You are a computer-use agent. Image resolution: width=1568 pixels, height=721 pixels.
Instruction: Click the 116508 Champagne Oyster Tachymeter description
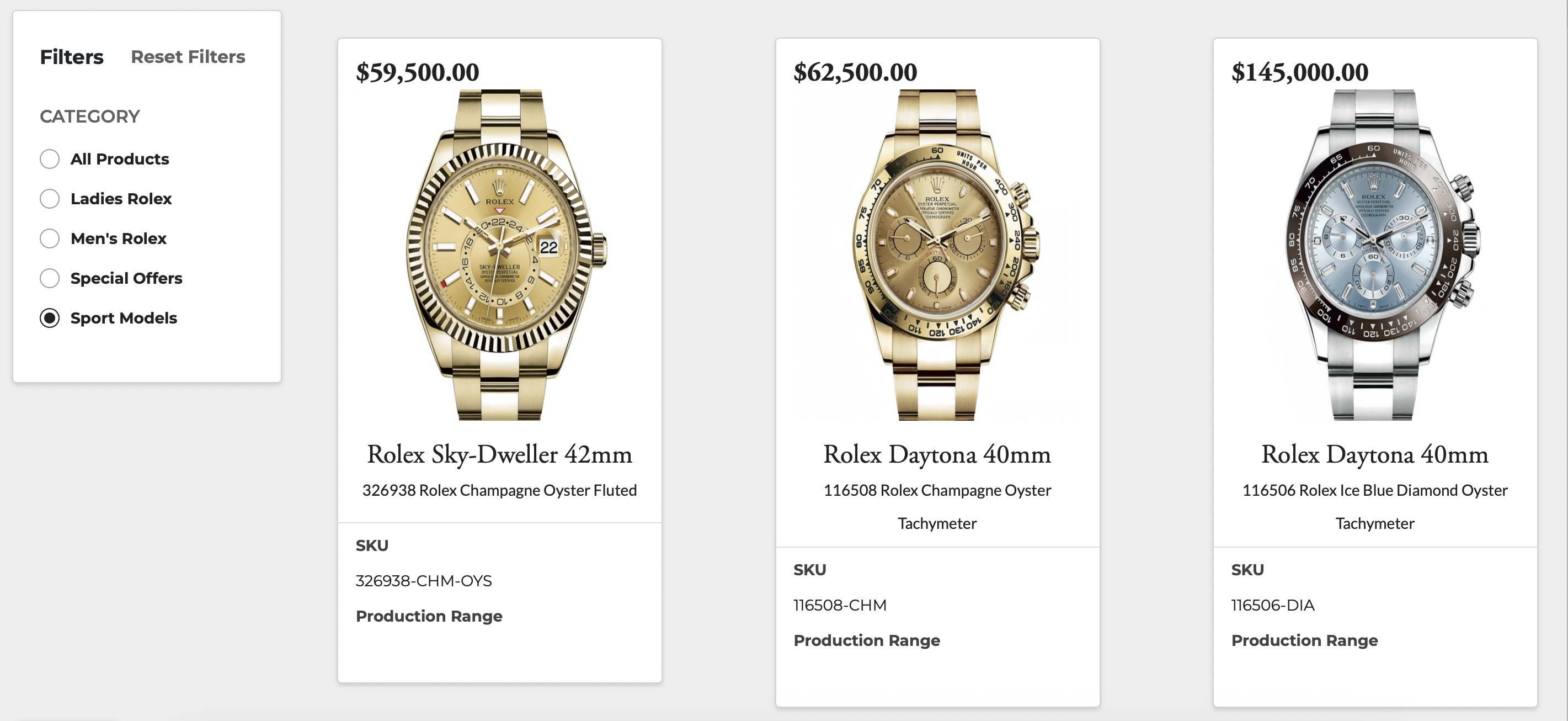[x=937, y=506]
